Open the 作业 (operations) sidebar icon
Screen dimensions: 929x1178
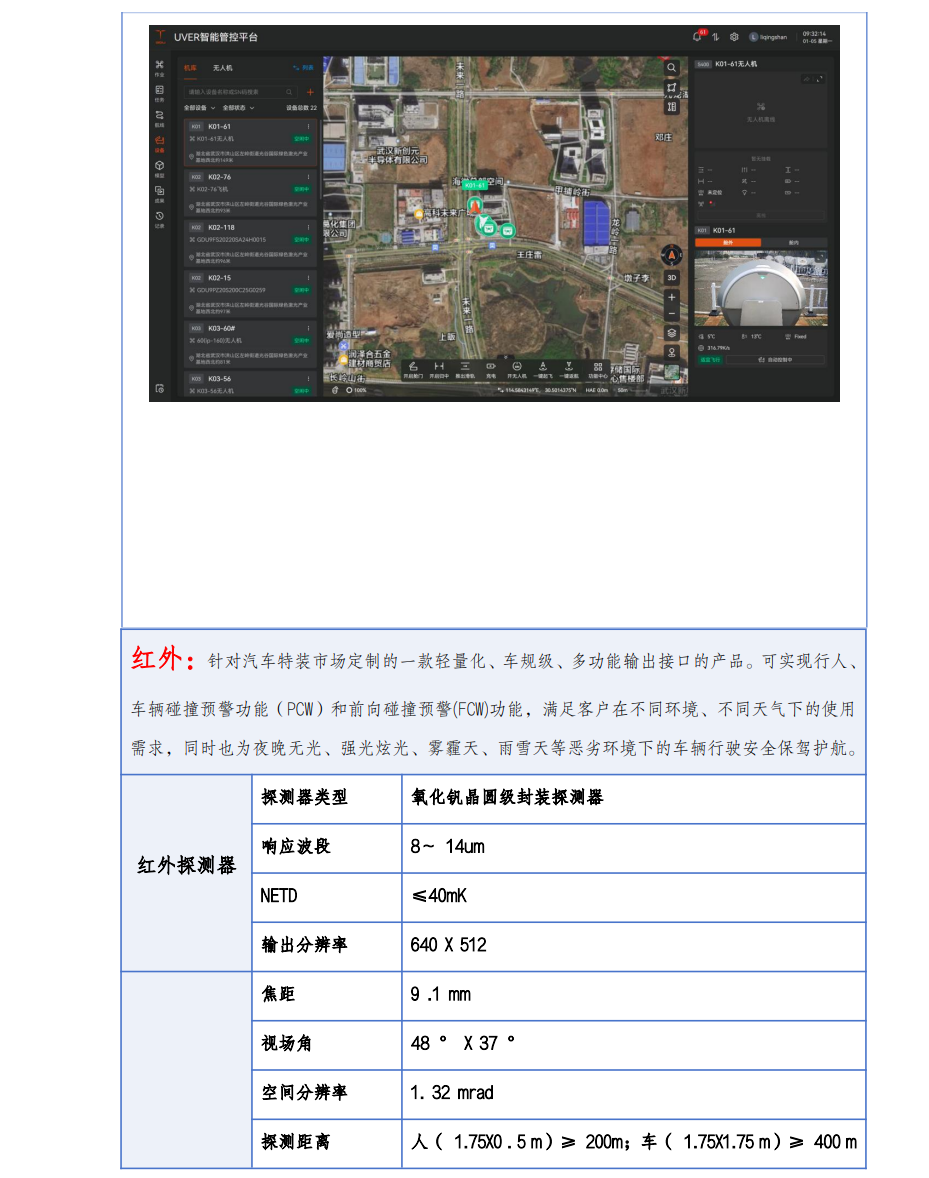159,68
